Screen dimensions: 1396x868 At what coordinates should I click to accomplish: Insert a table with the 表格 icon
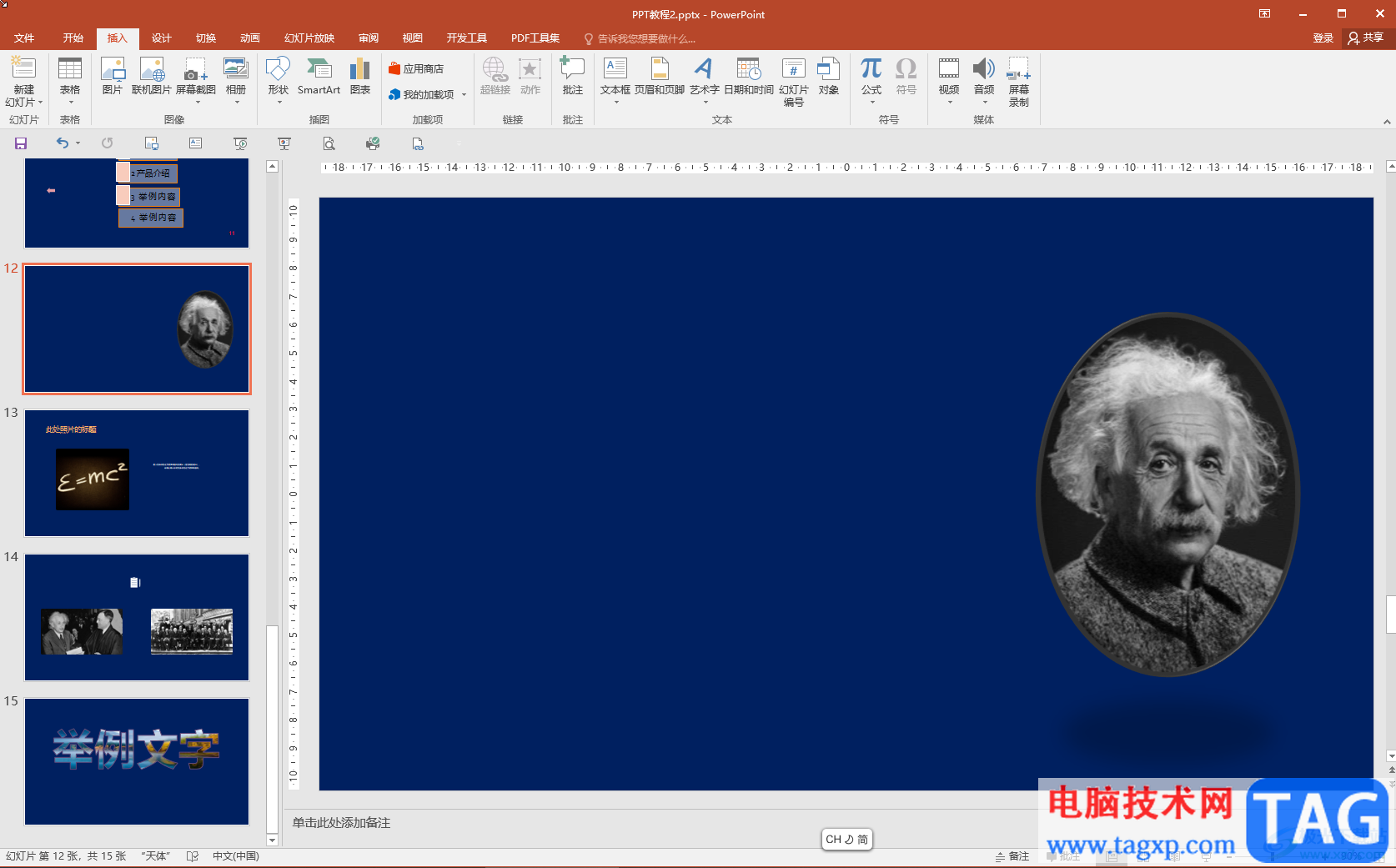70,80
